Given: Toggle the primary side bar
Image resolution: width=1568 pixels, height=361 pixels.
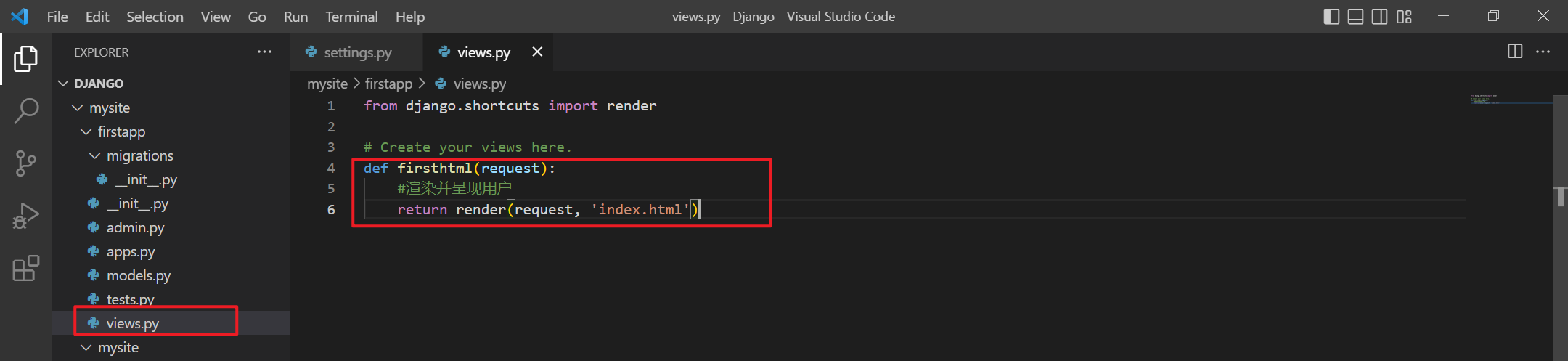Looking at the screenshot, I should 1331,17.
